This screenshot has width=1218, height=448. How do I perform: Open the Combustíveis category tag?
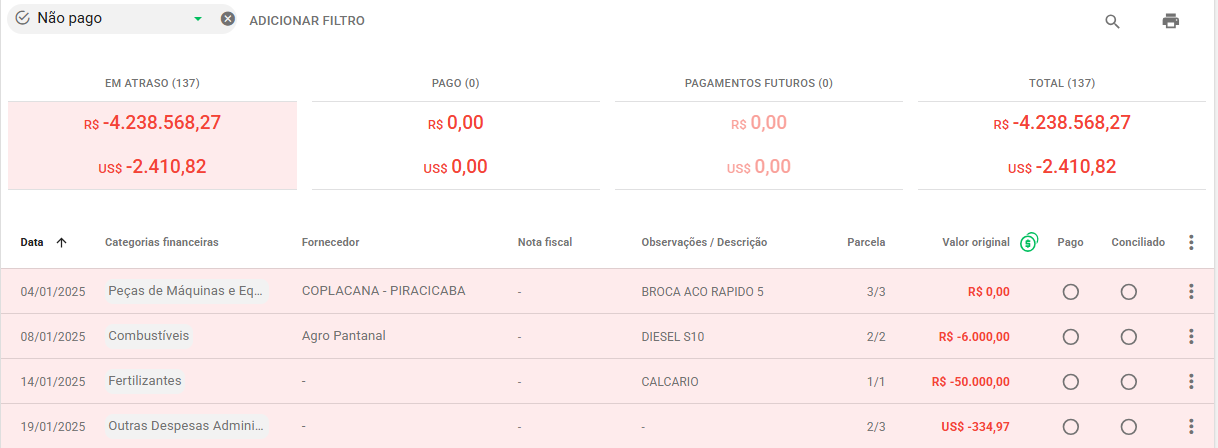click(x=149, y=336)
